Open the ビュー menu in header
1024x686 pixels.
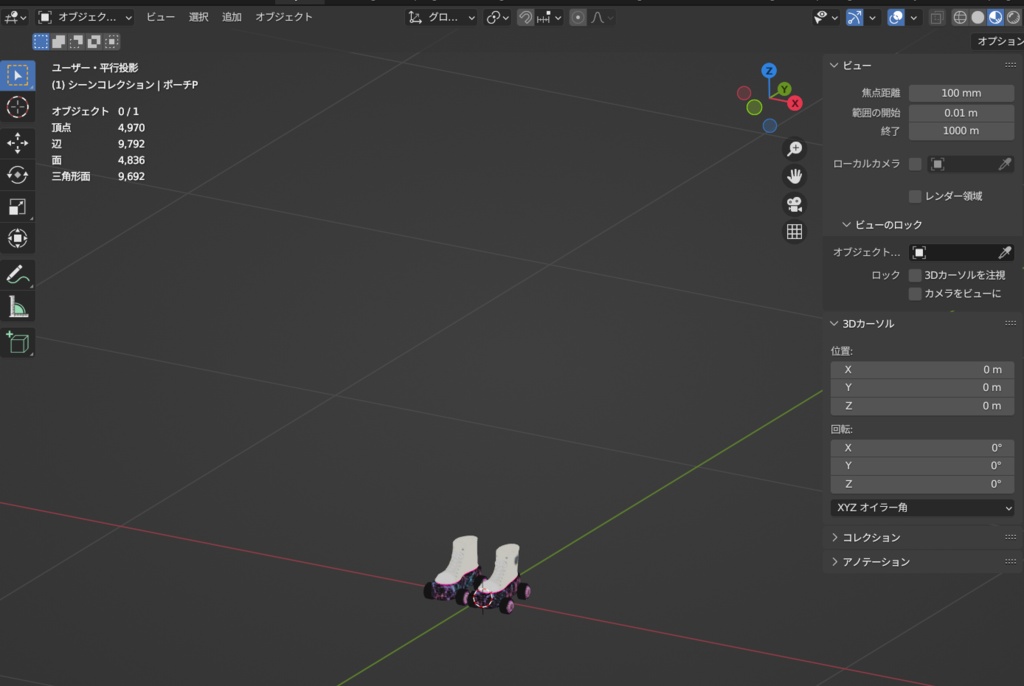[x=161, y=18]
